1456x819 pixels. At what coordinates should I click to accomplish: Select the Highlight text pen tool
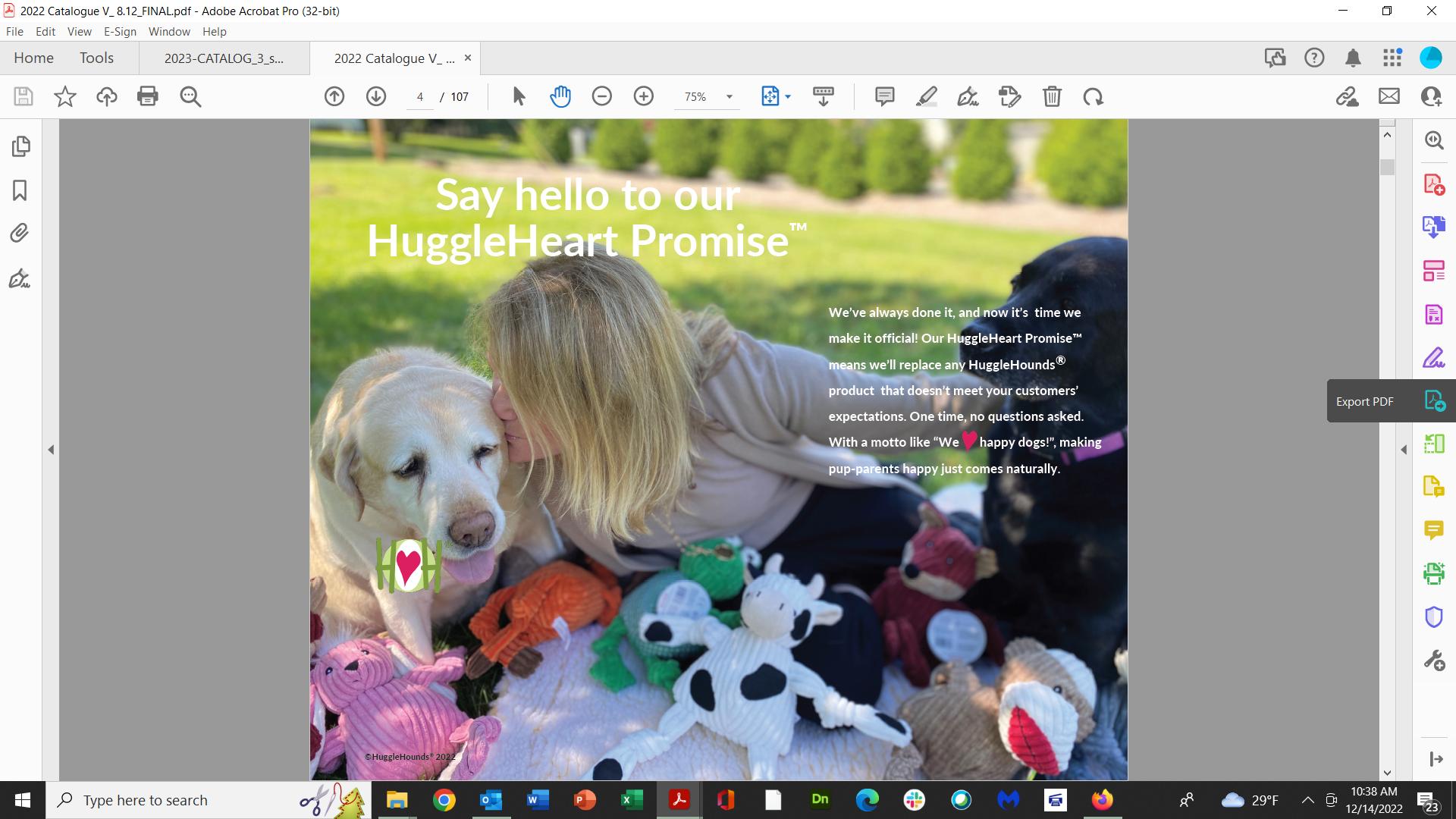coord(927,96)
